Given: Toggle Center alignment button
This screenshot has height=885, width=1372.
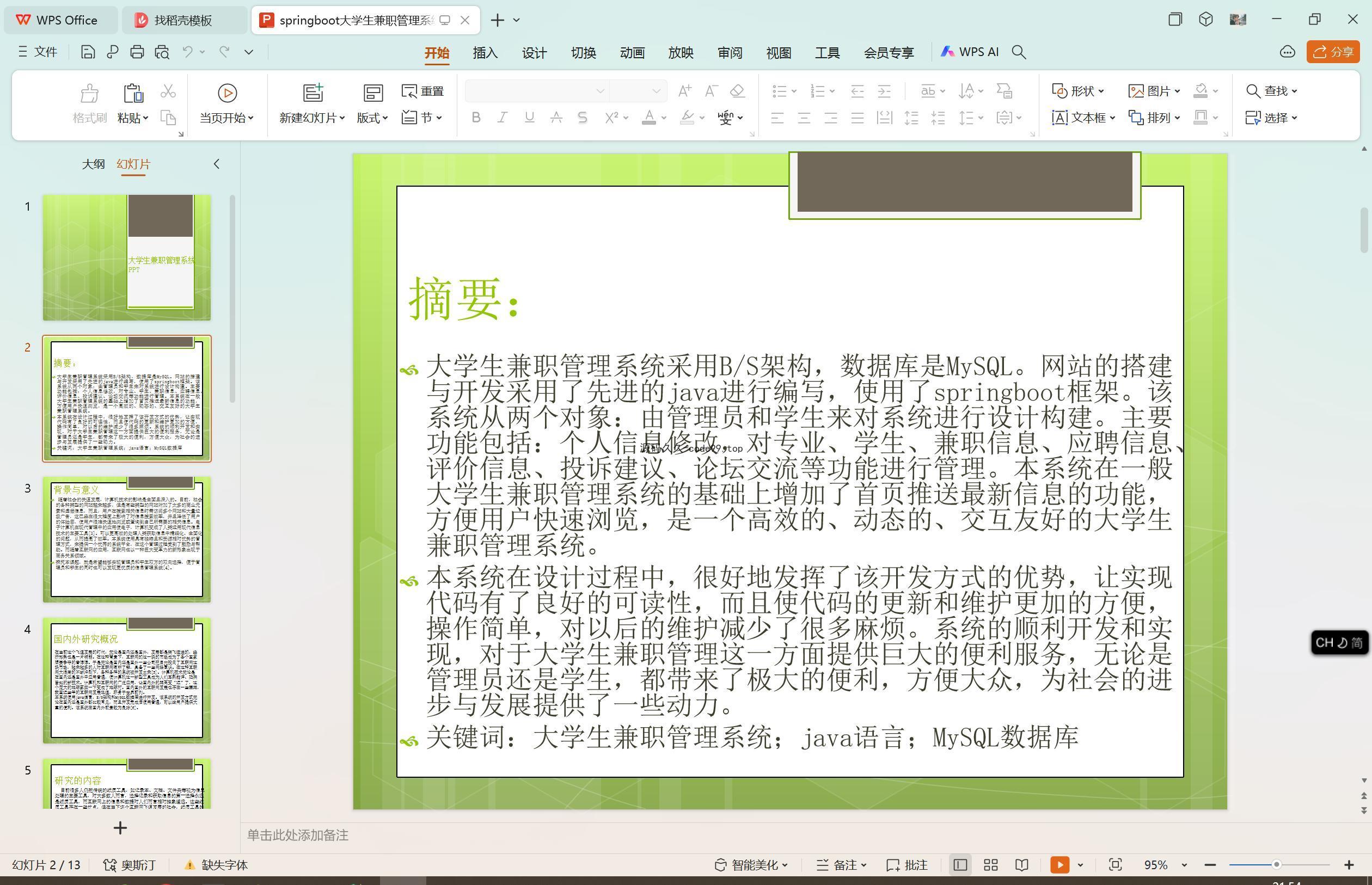Looking at the screenshot, I should [804, 118].
